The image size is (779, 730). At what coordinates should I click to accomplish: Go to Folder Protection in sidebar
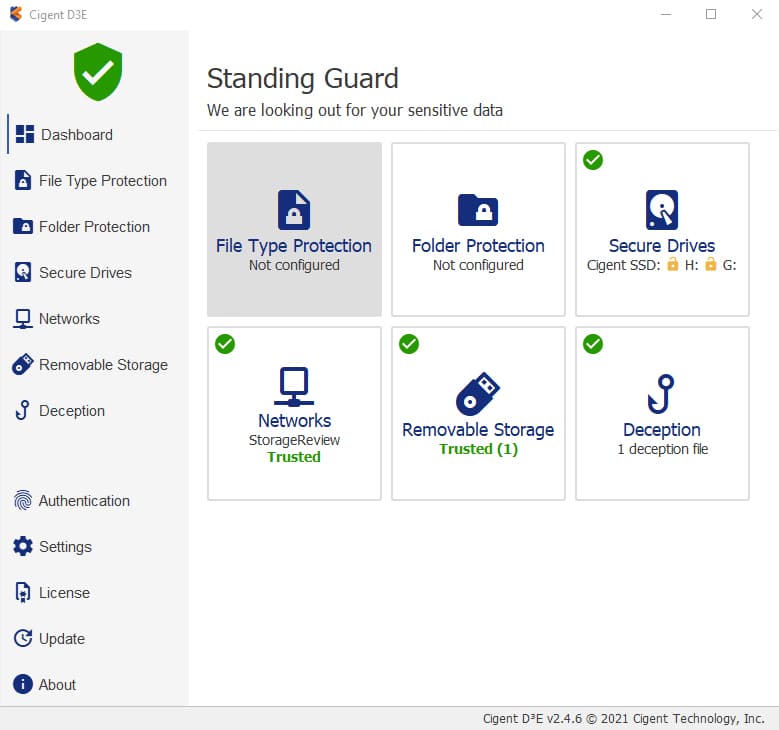(94, 227)
